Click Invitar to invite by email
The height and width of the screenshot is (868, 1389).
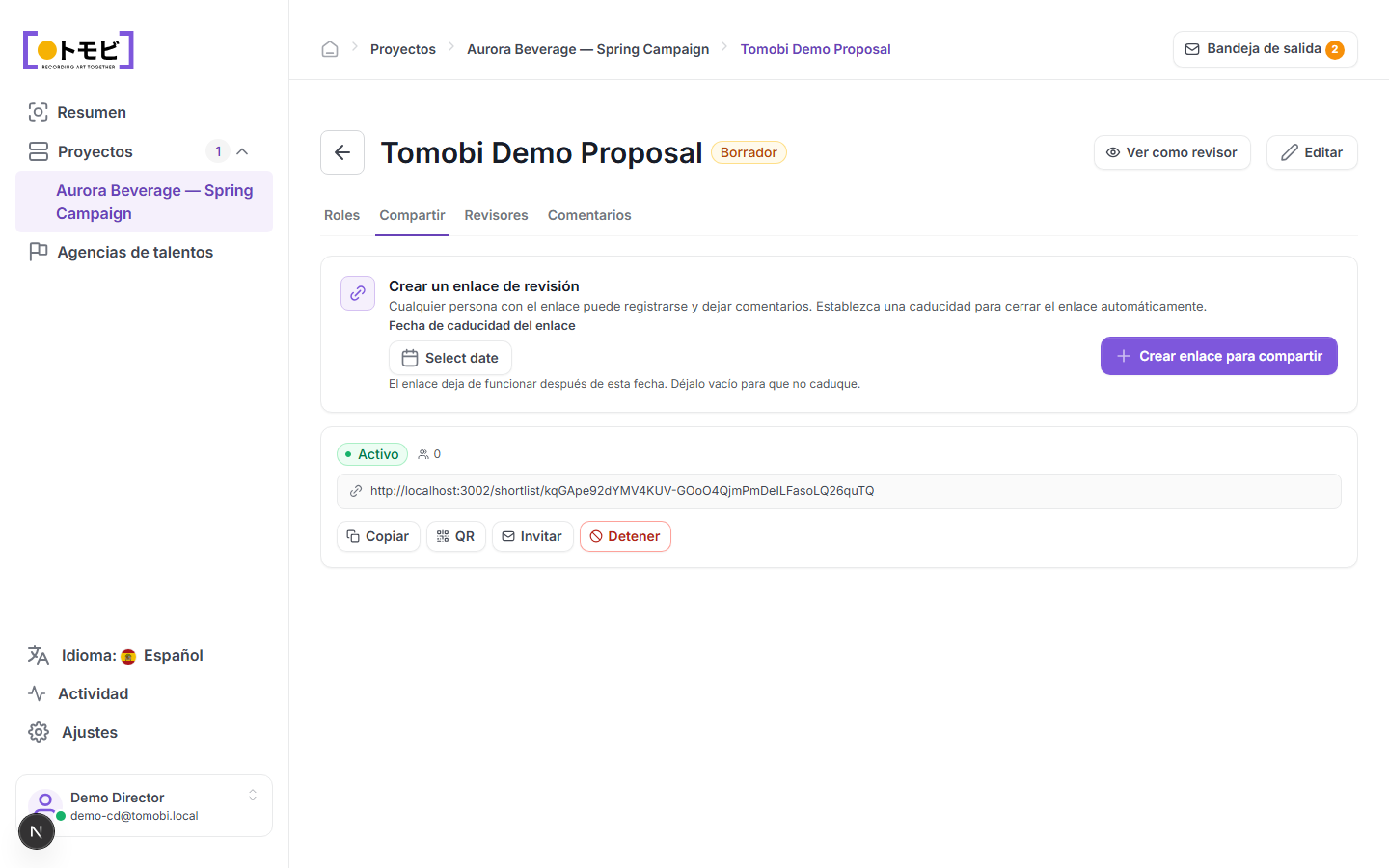point(532,536)
